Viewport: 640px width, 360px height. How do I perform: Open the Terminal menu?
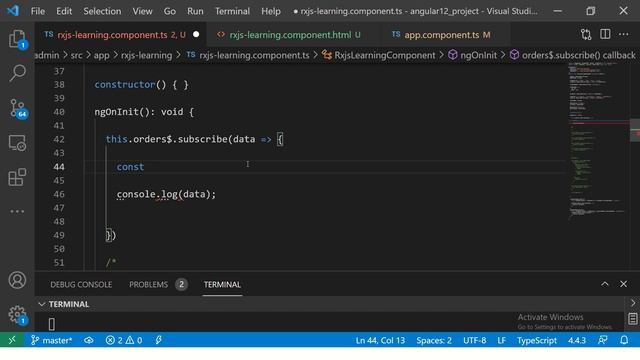coord(232,11)
